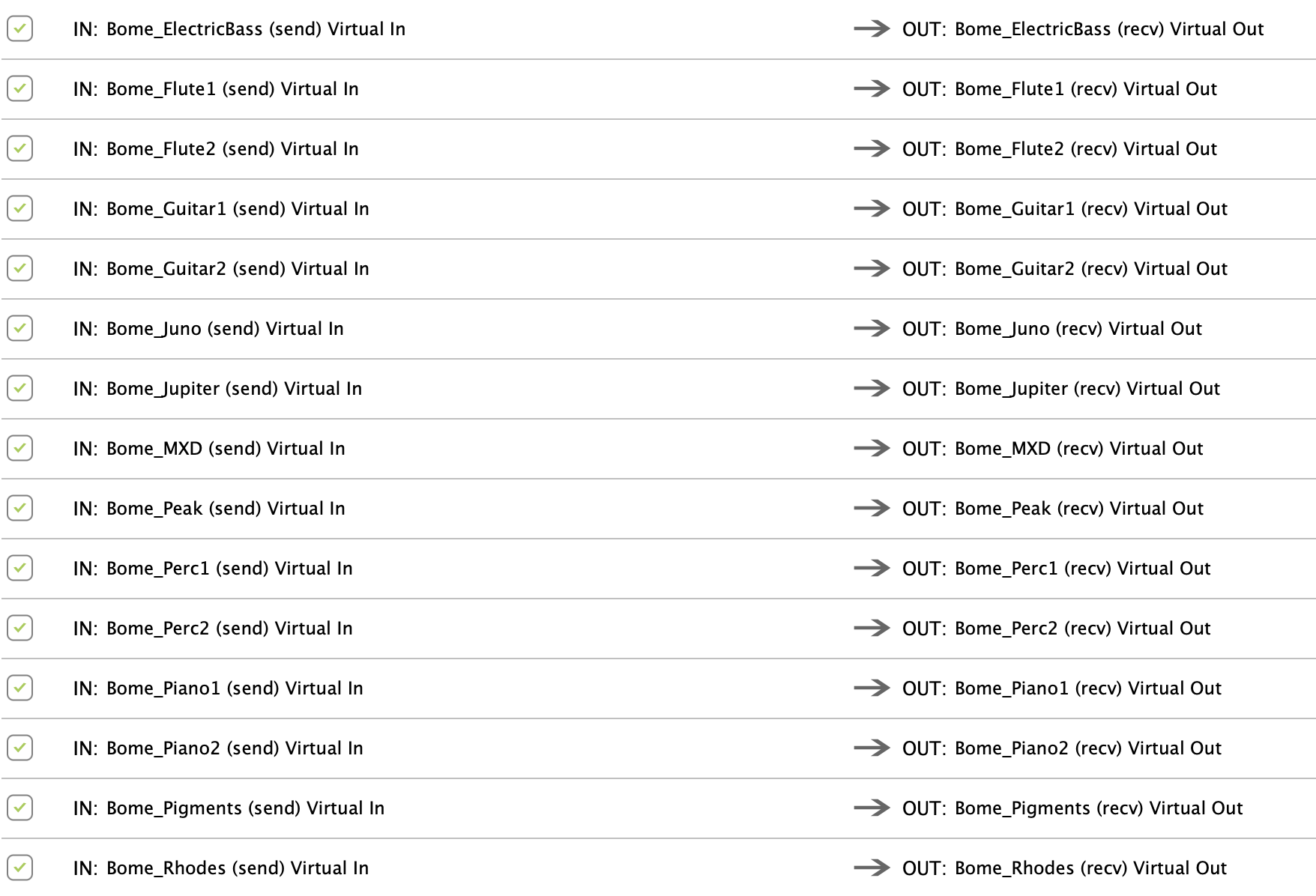Click the arrow icon for Bome_ElectricBass route
1316x896 pixels.
(872, 28)
